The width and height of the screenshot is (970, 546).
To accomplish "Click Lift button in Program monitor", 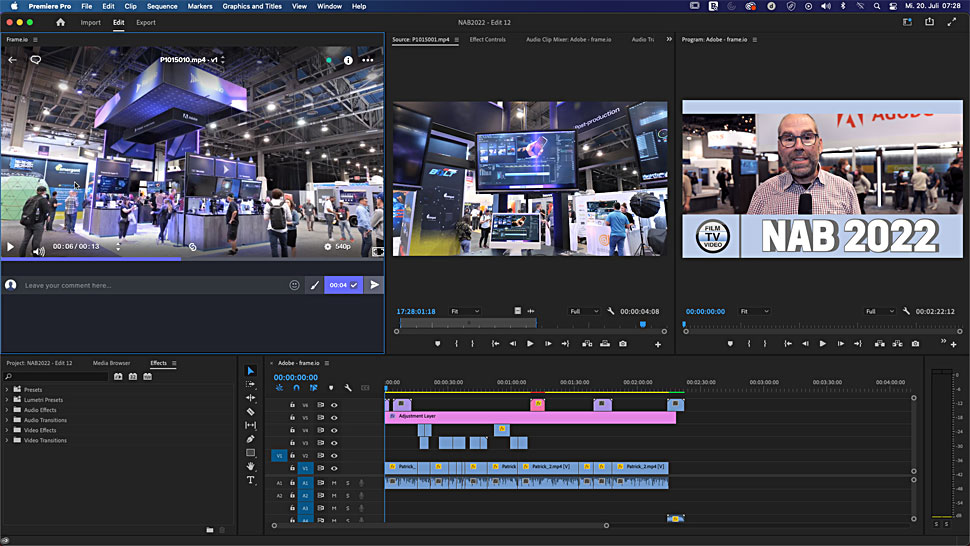I will 879,344.
